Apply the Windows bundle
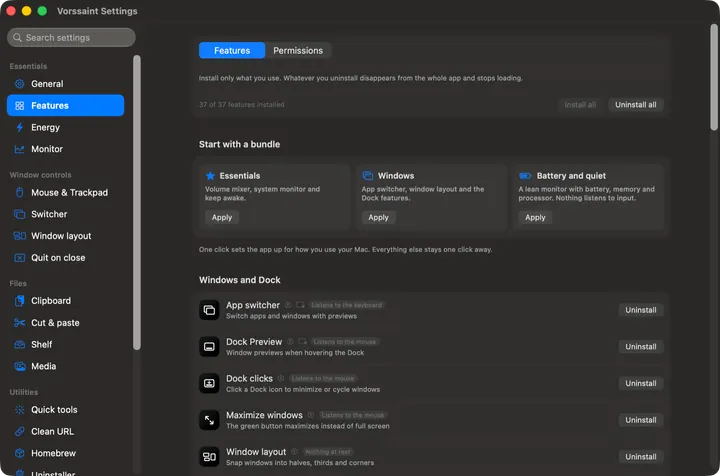720x476 pixels. [x=378, y=218]
